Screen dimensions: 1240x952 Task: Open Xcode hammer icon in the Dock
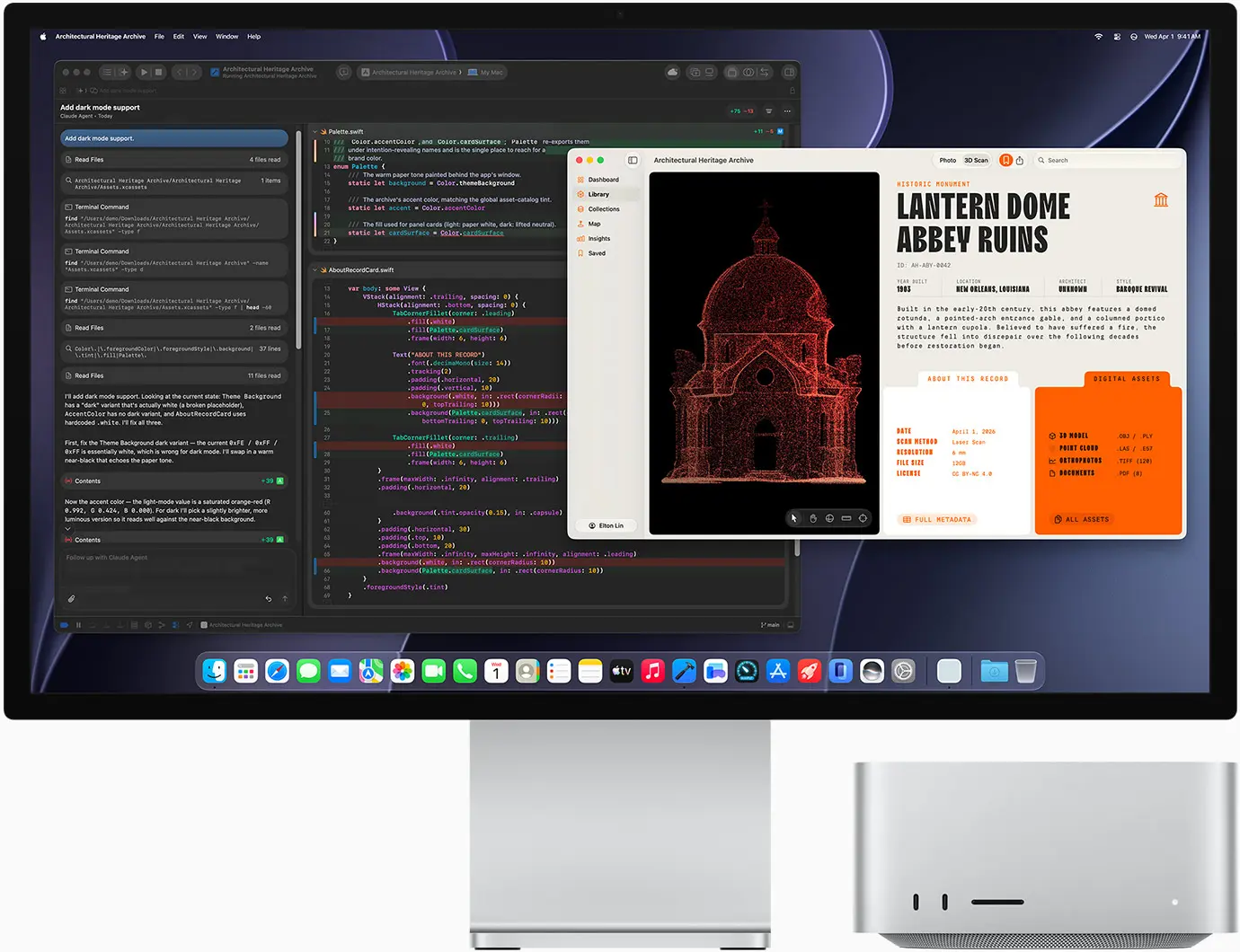click(x=684, y=671)
